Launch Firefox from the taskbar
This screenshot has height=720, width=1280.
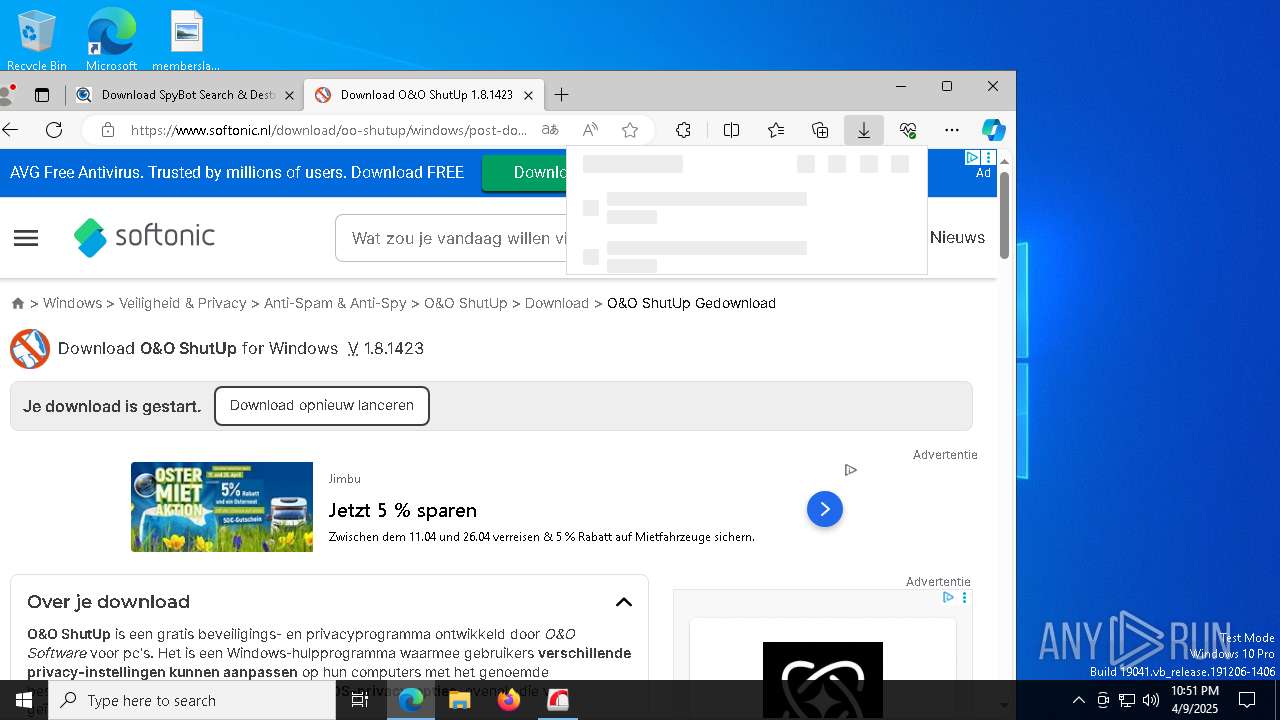509,700
